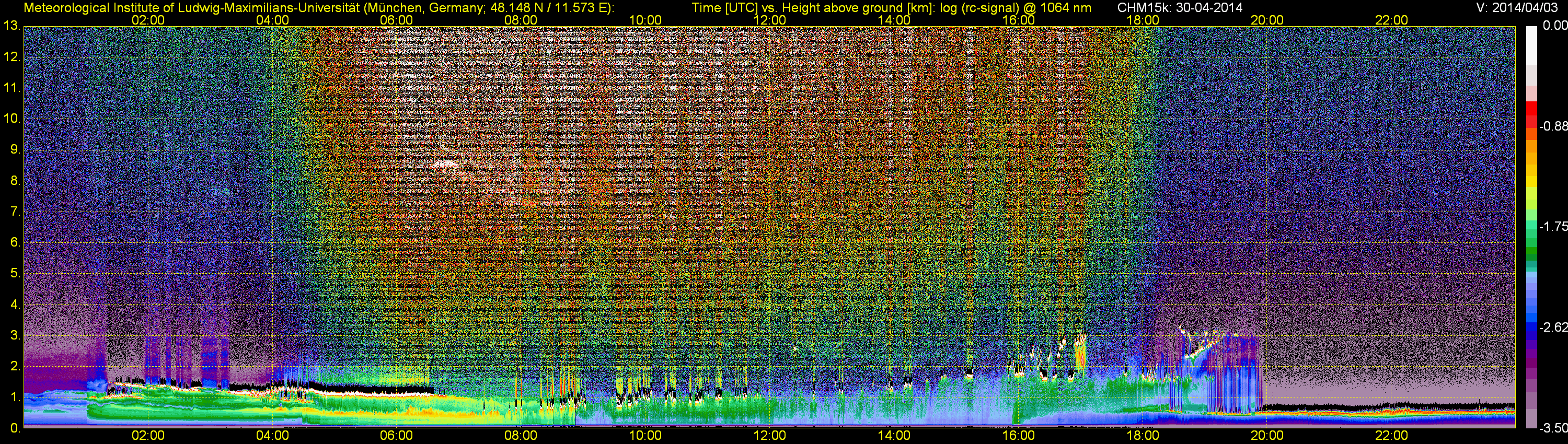The width and height of the screenshot is (1568, 444).
Task: Click the 22:00 label on top time axis
Action: (x=1391, y=19)
